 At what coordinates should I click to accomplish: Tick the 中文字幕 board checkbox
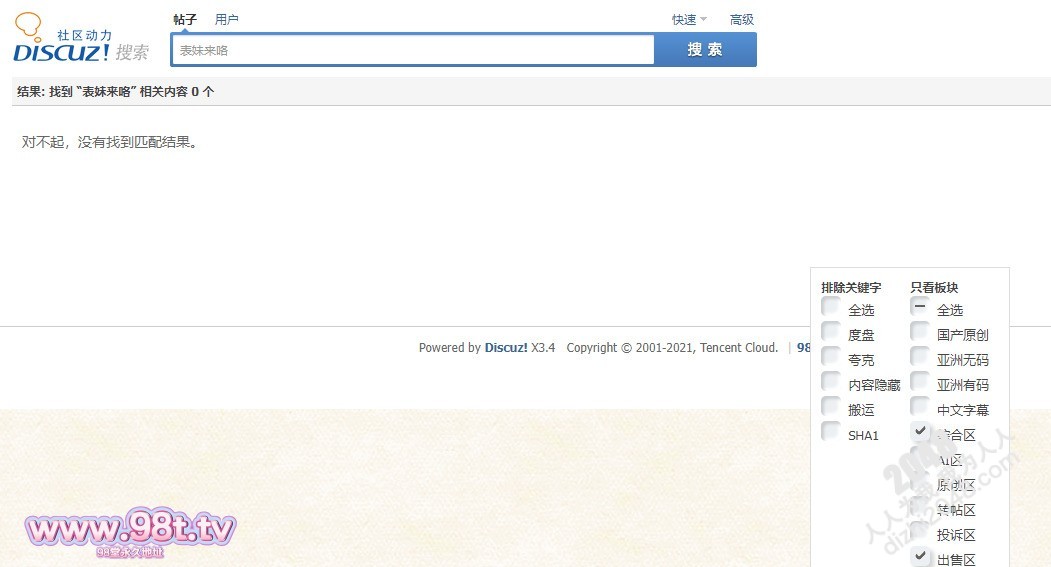pyautogui.click(x=920, y=406)
